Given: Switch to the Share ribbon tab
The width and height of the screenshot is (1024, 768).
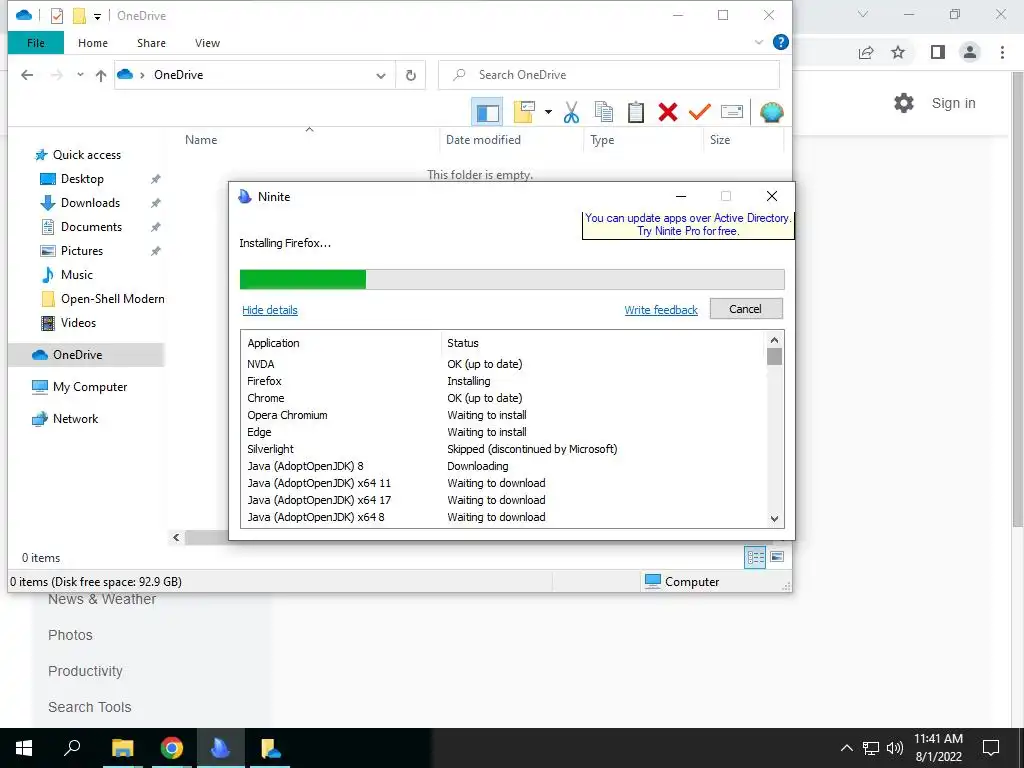Looking at the screenshot, I should point(151,43).
